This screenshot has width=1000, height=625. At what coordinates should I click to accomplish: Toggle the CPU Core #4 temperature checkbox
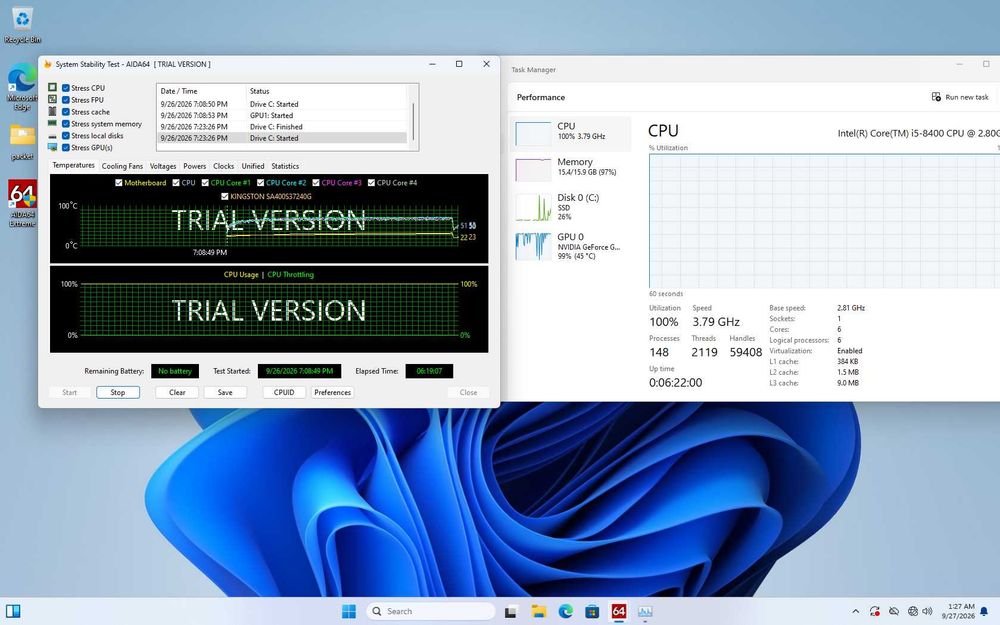[371, 182]
